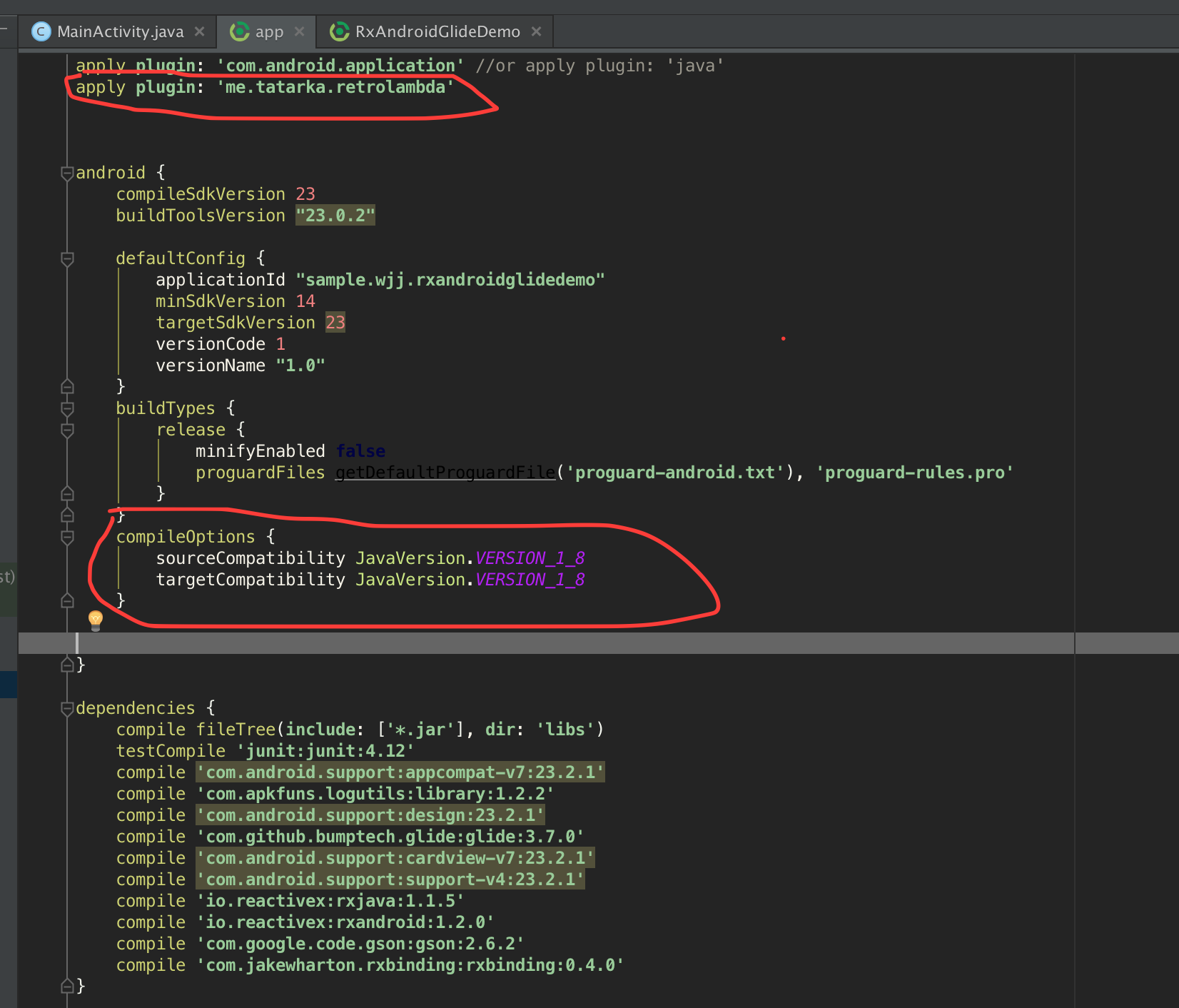Click VERSION_1_8 on the sourceCompatibility line
Viewport: 1179px width, 1008px height.
tap(530, 558)
